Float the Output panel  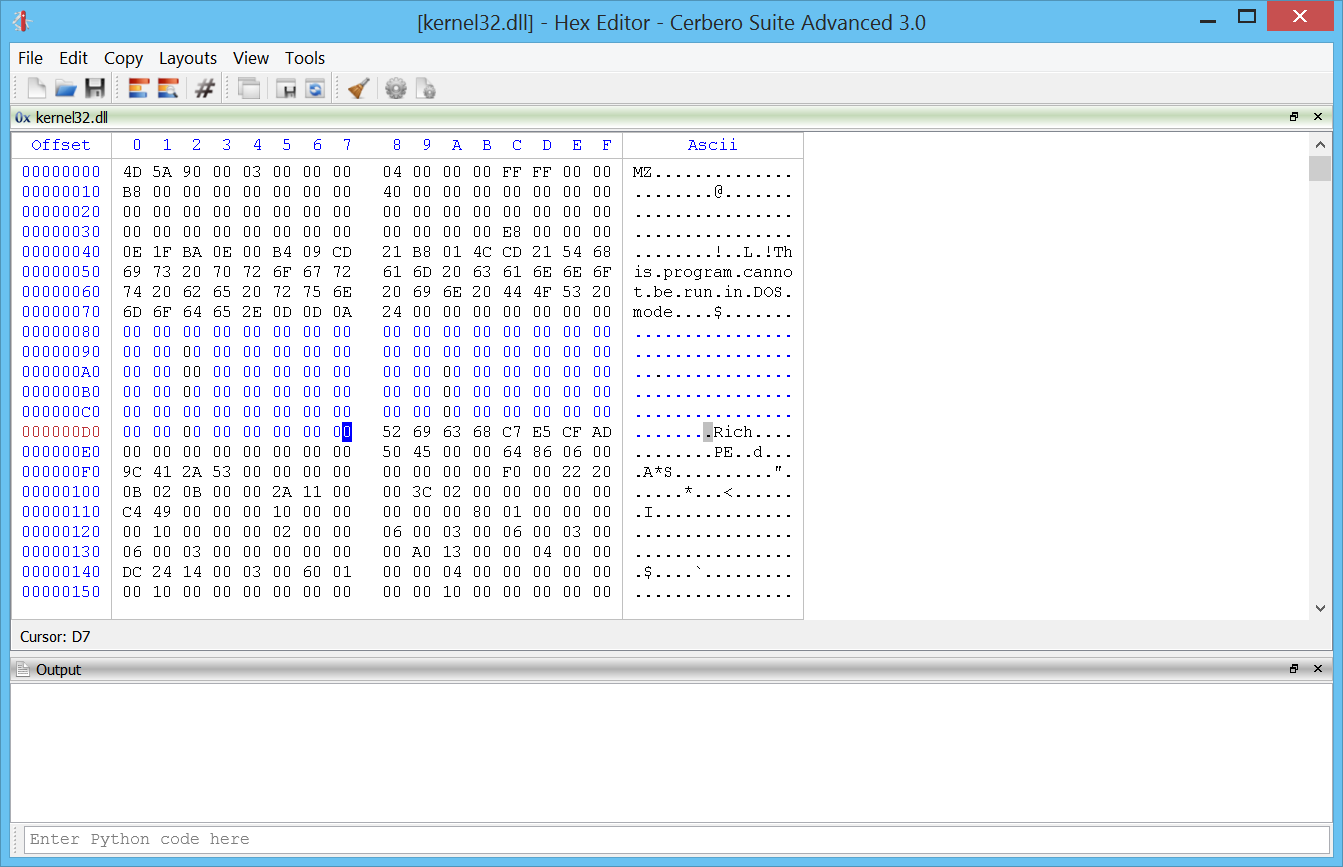(x=1294, y=669)
